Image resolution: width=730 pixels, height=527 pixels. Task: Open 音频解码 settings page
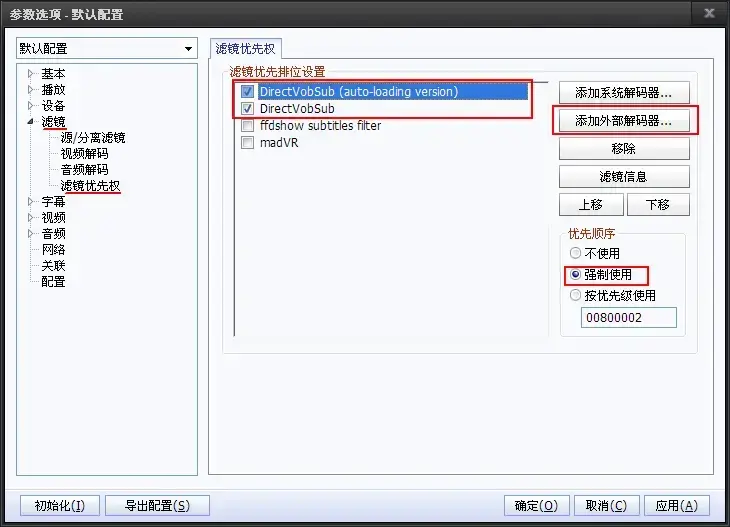pos(84,169)
